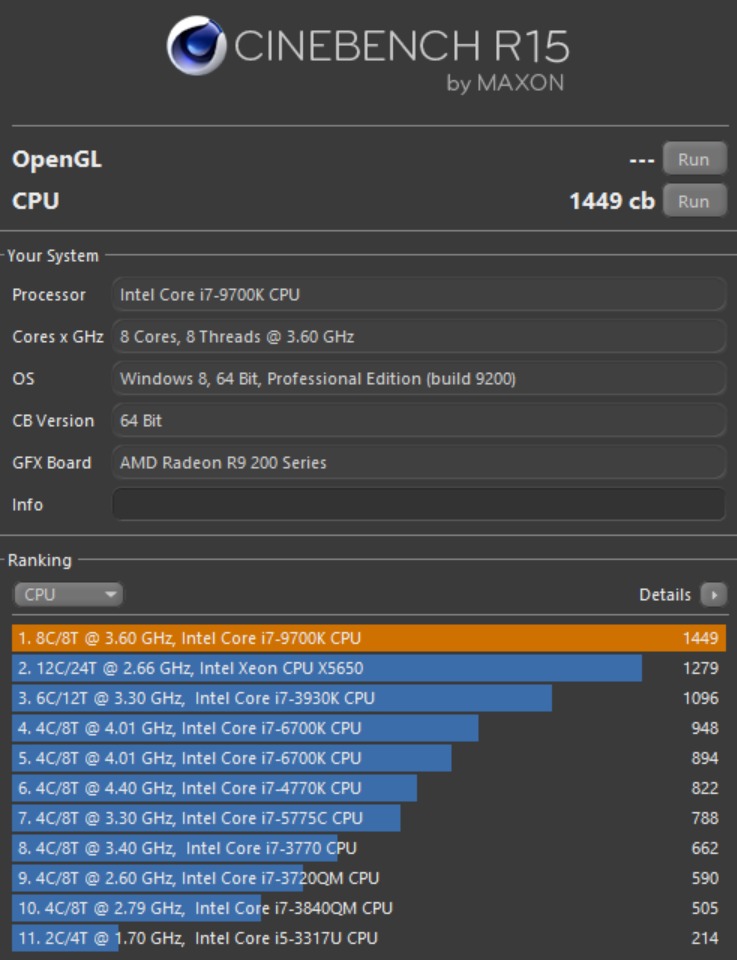Viewport: 737px width, 960px height.
Task: Click the by MAXON subtitle
Action: 505,83
